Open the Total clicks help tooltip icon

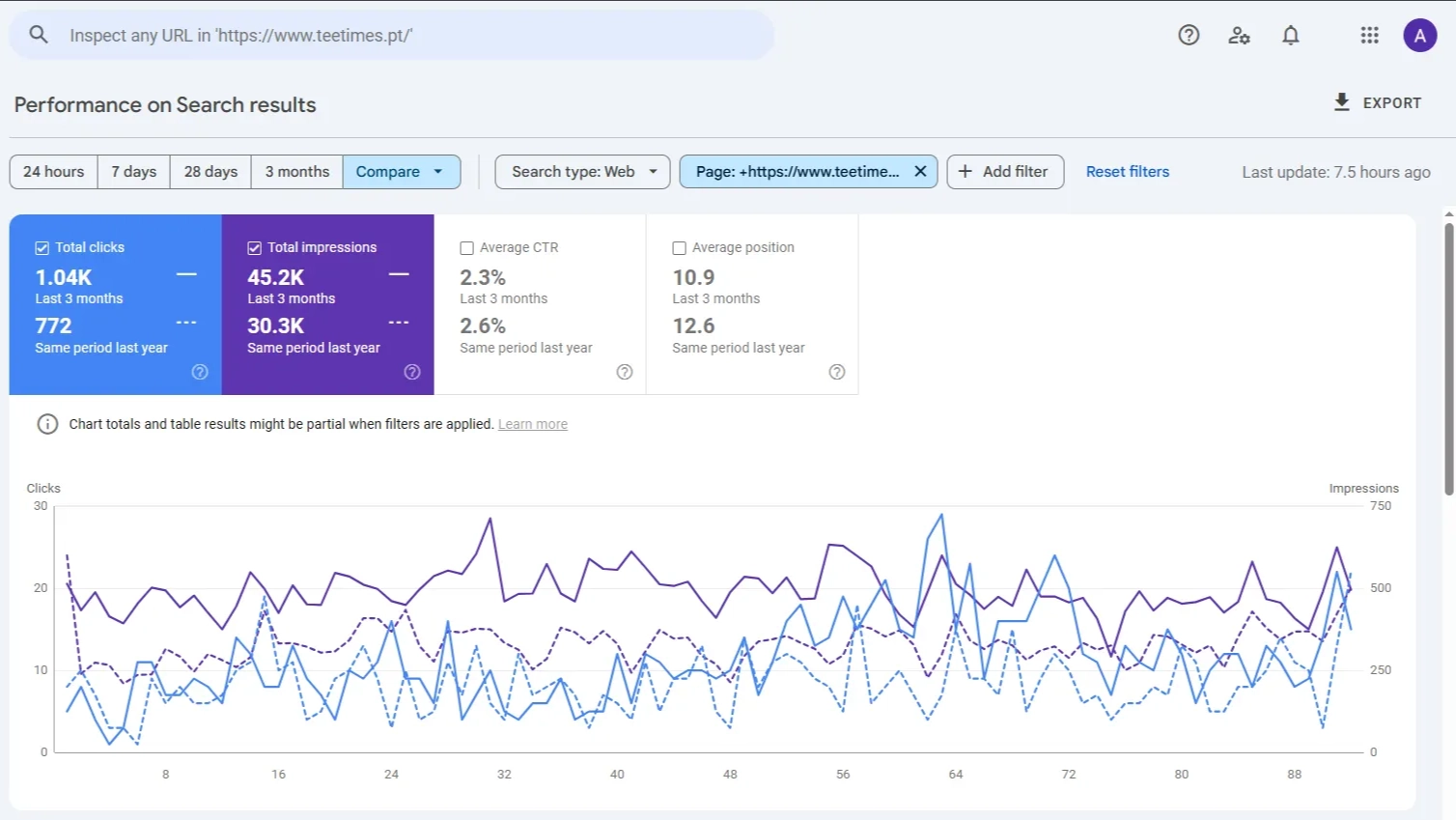coord(199,372)
